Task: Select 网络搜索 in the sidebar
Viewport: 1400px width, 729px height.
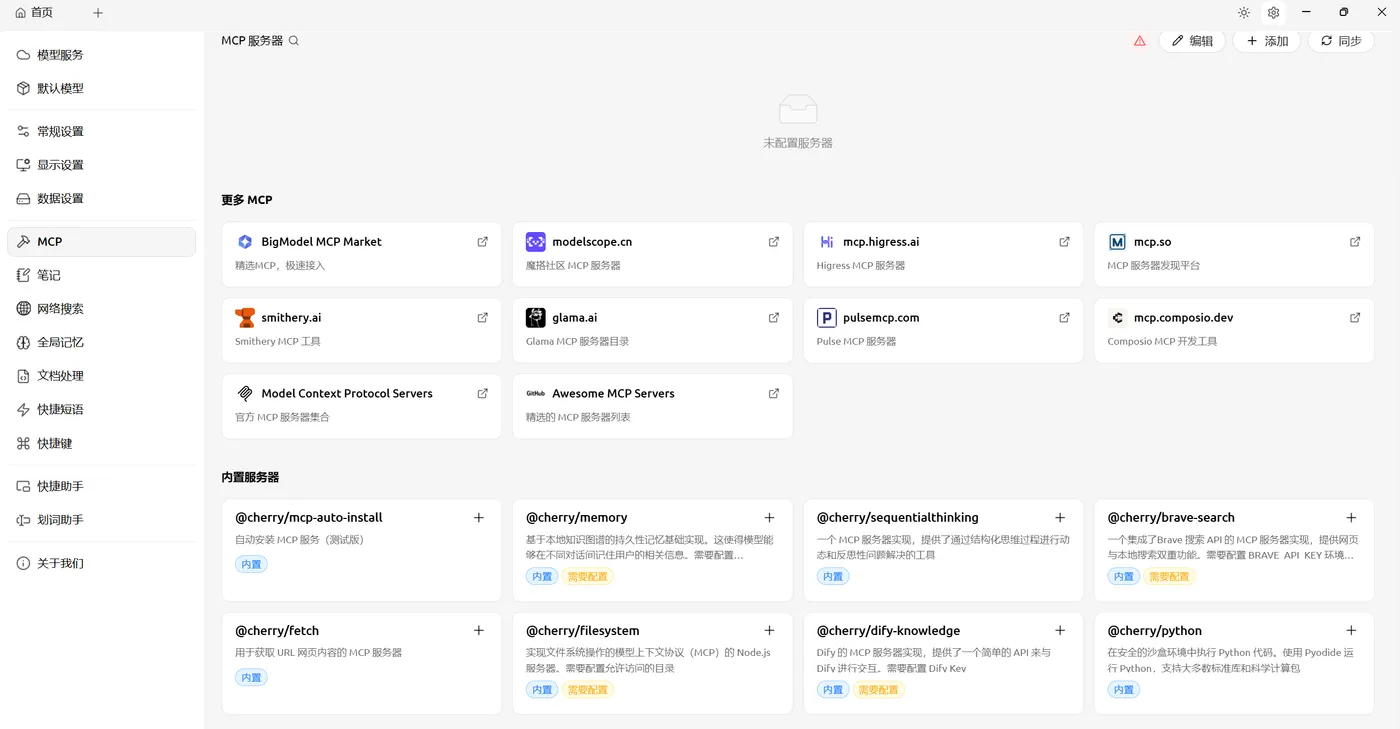Action: [x=60, y=309]
